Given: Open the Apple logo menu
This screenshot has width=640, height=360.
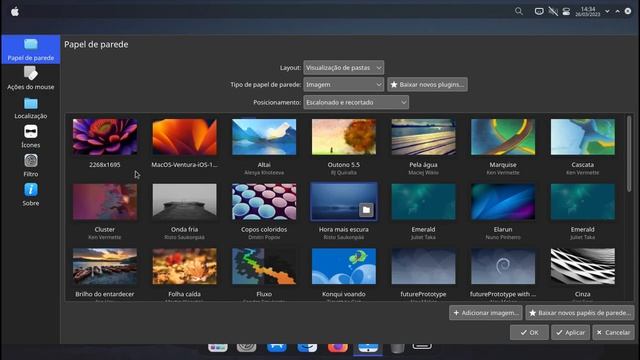Looking at the screenshot, I should coord(15,11).
